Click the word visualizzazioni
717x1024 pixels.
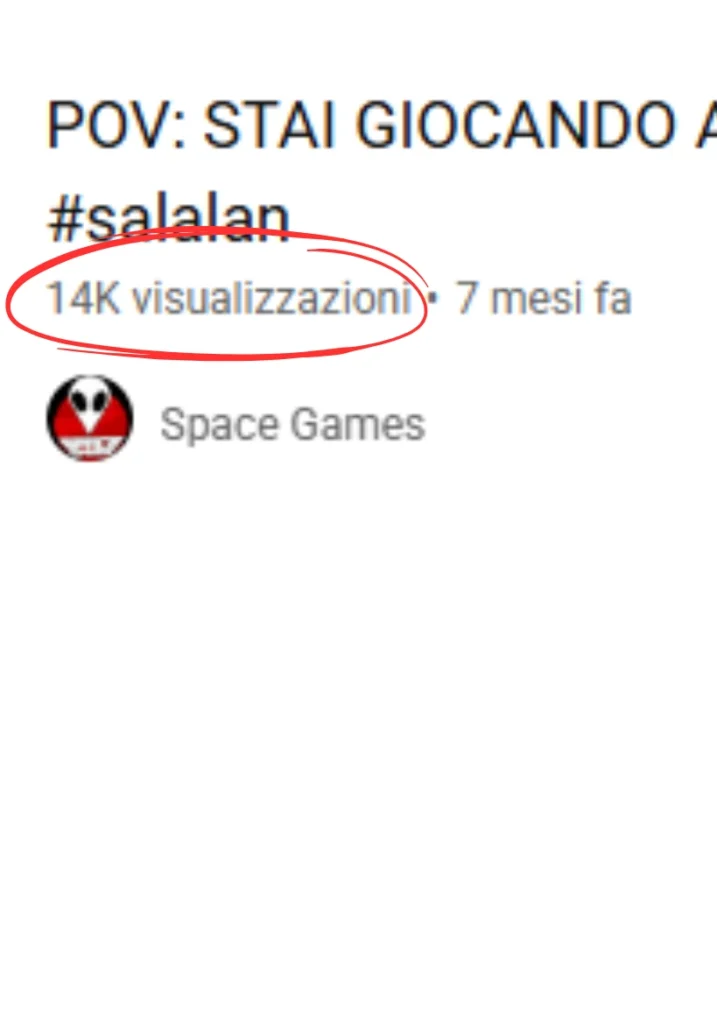pos(271,298)
